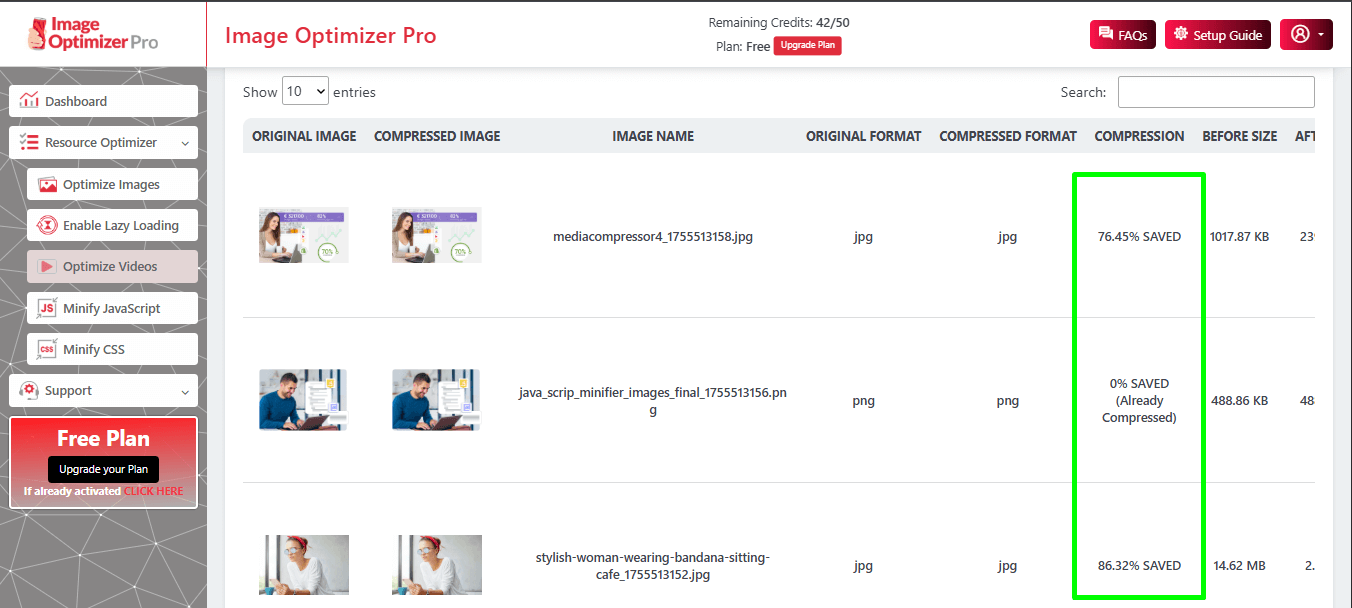Click the FAQs chat bubble icon
1352x608 pixels.
[1106, 34]
